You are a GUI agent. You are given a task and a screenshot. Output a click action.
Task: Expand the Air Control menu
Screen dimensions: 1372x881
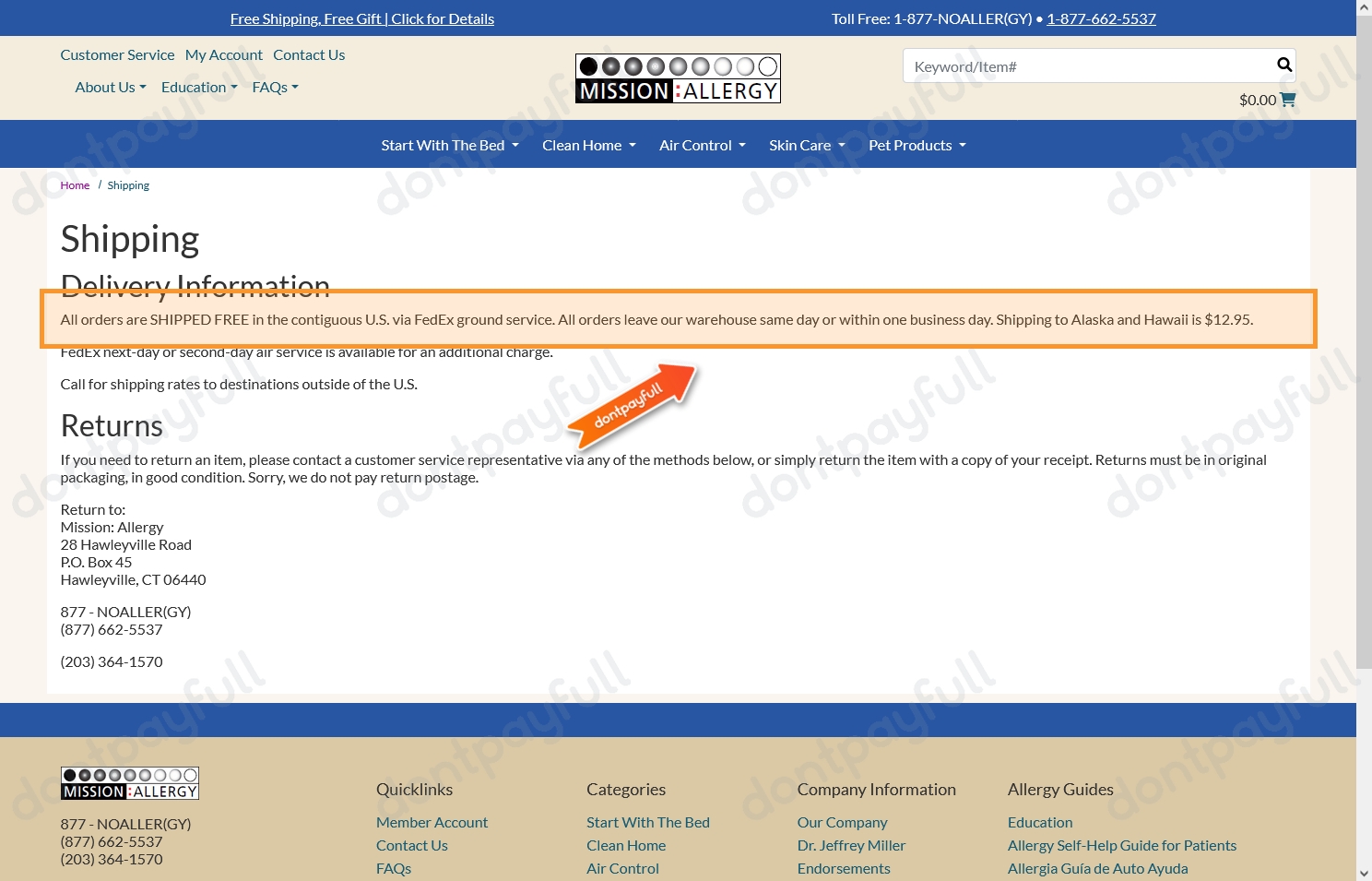[x=702, y=146]
